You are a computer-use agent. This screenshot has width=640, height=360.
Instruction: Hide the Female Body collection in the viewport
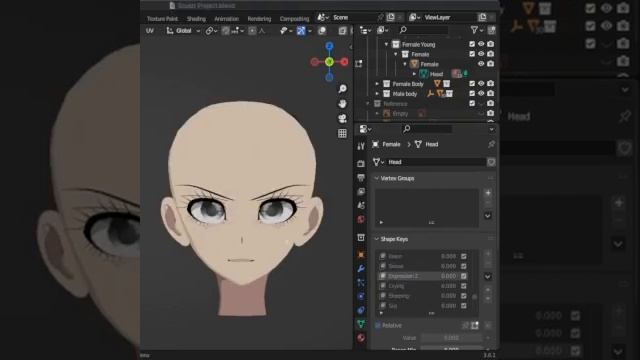click(481, 83)
